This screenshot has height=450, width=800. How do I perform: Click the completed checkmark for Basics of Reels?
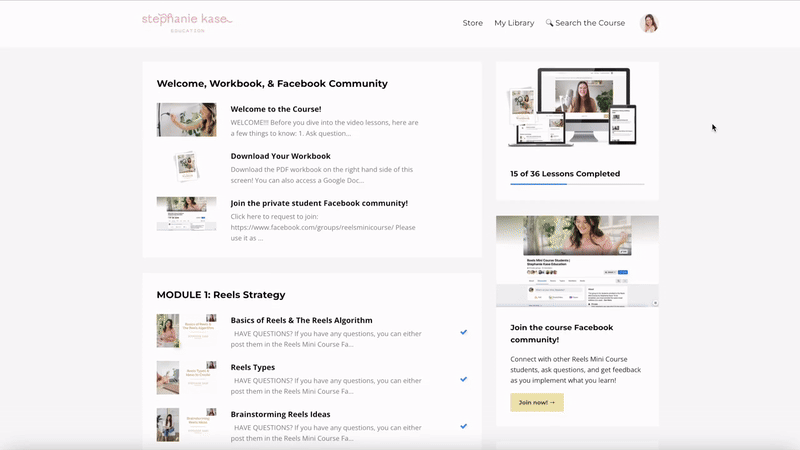coord(463,332)
